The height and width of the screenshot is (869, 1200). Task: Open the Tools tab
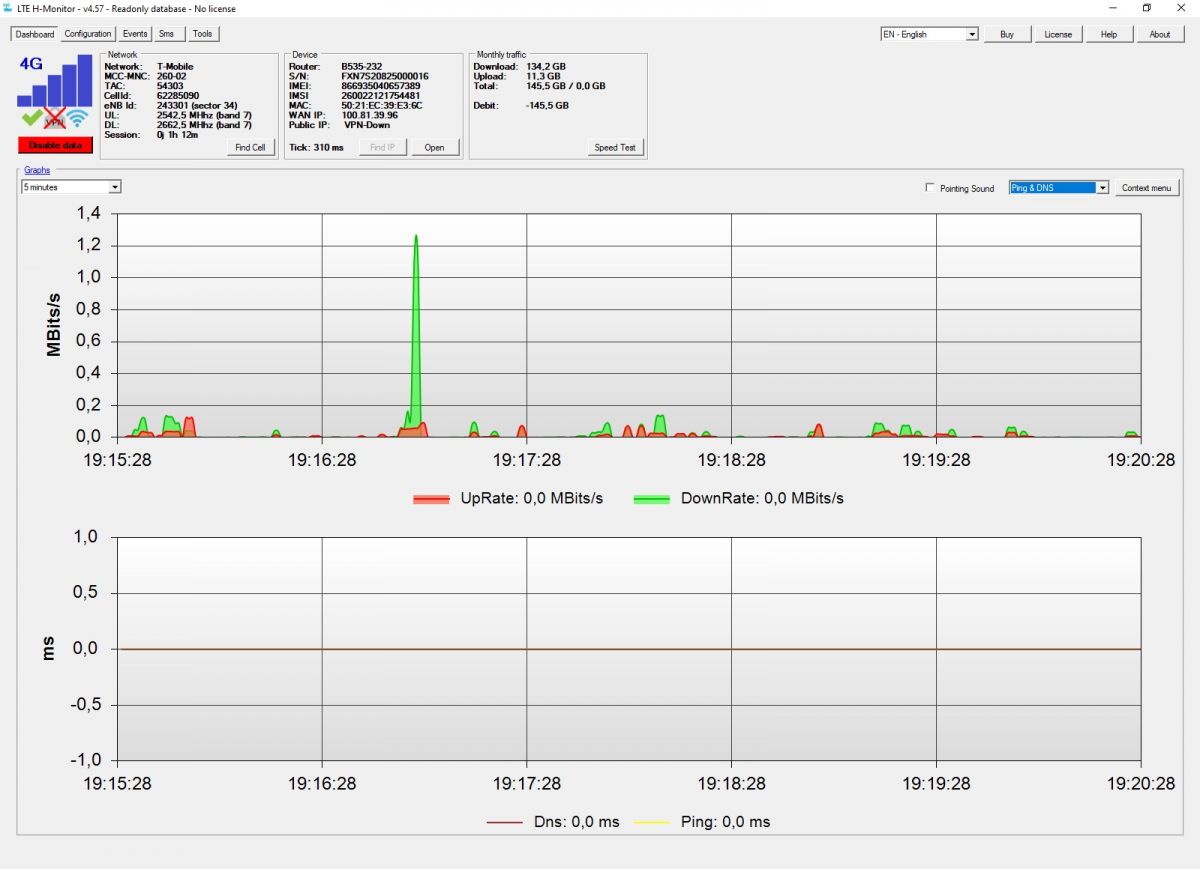[x=202, y=34]
